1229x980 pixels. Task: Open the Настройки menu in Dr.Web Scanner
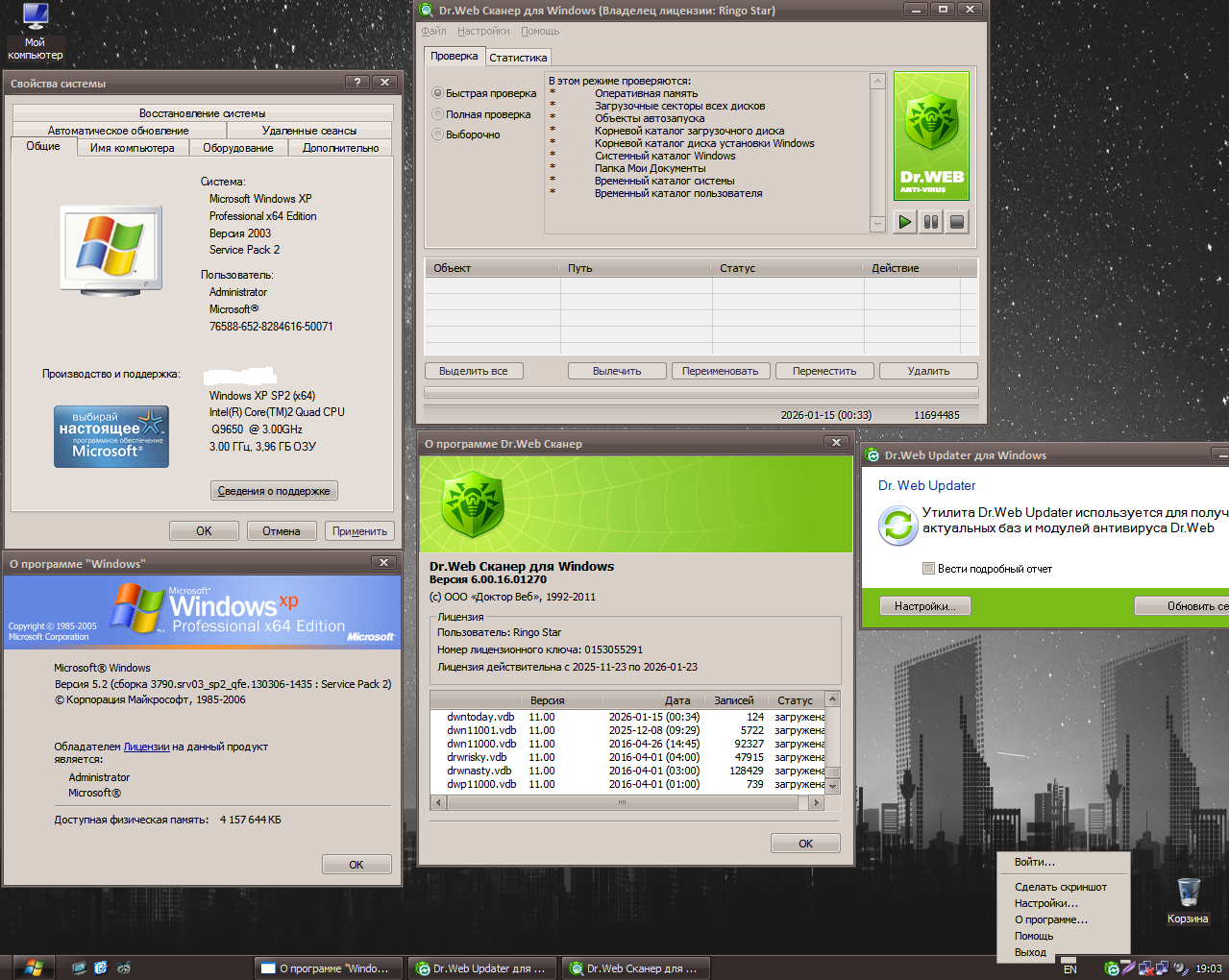483,31
